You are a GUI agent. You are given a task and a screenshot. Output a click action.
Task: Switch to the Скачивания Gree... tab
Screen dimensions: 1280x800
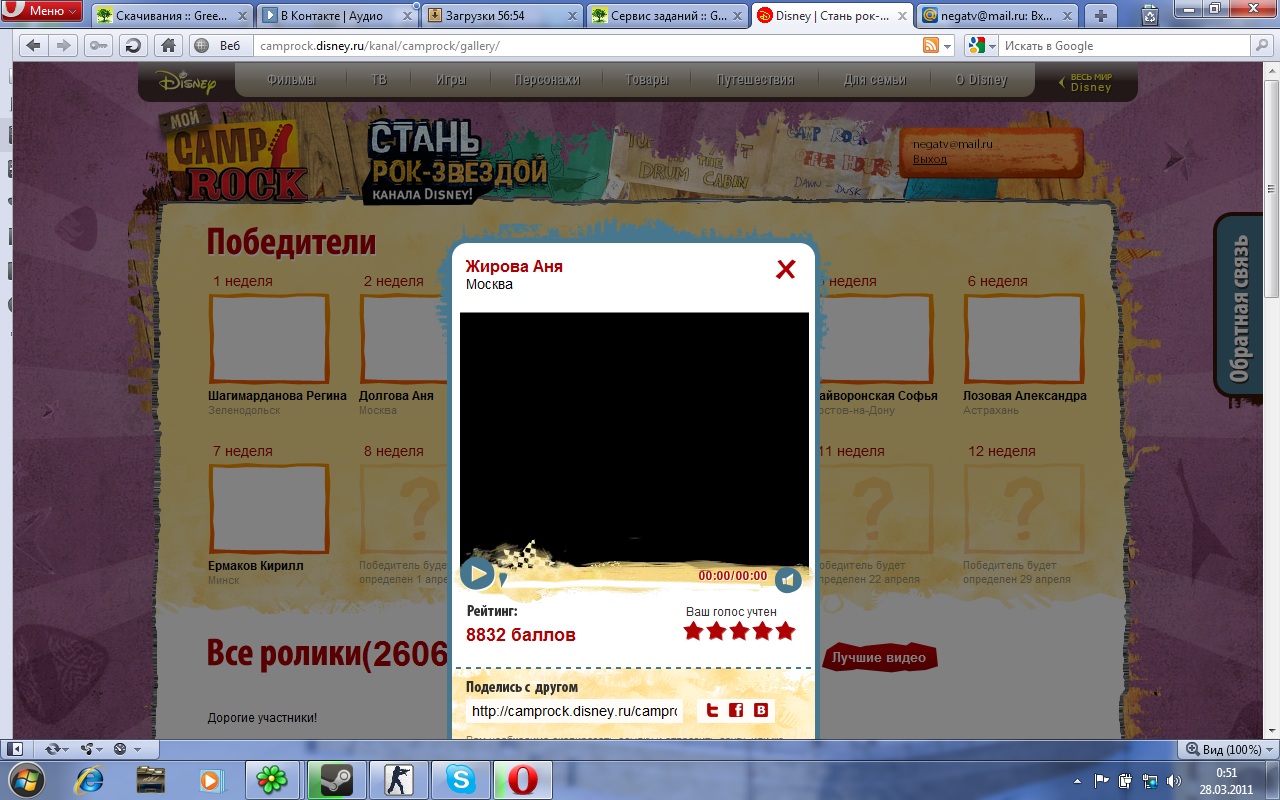click(x=172, y=15)
